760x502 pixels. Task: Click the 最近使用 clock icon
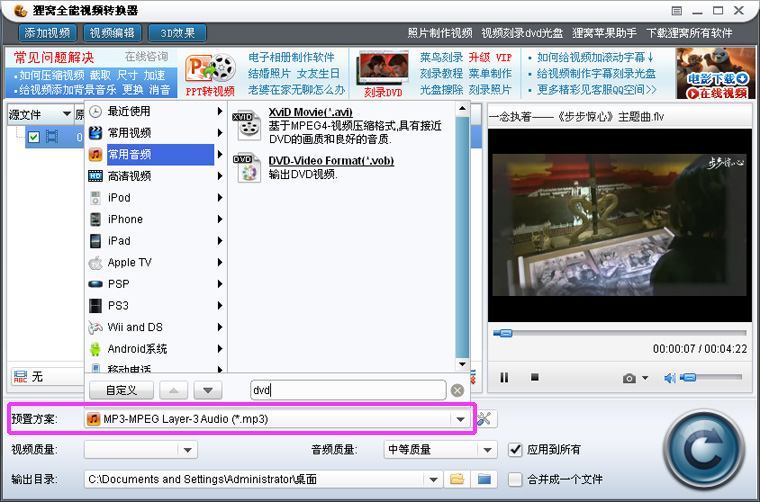(x=95, y=111)
